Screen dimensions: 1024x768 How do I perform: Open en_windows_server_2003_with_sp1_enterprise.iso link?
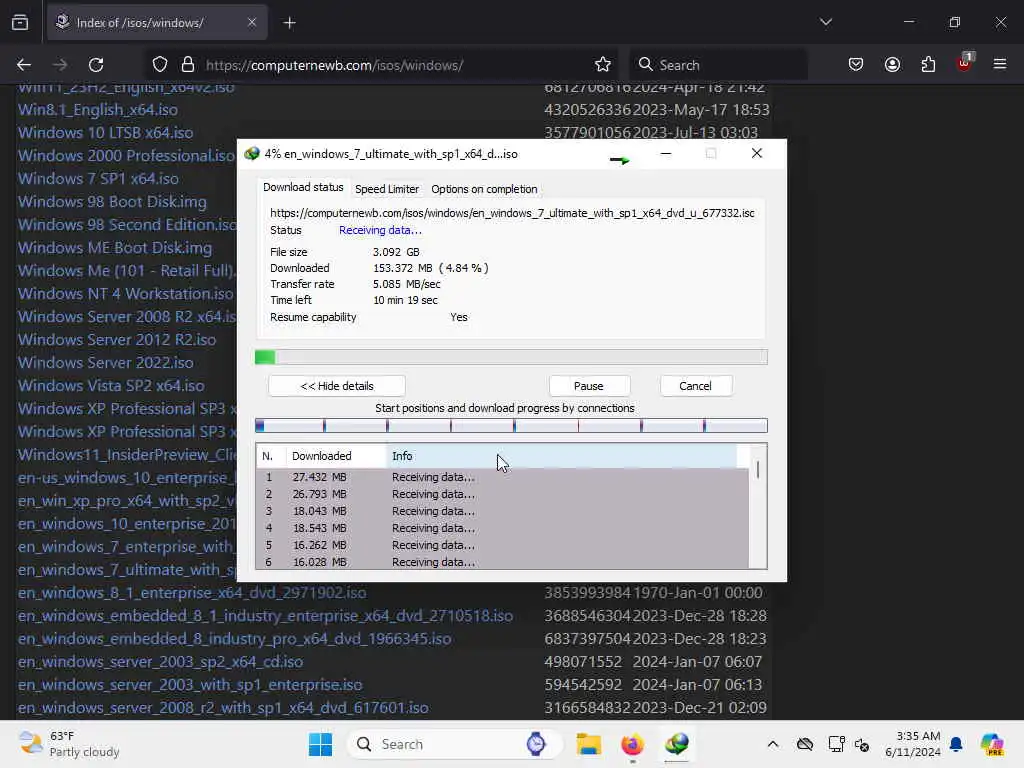(x=190, y=684)
